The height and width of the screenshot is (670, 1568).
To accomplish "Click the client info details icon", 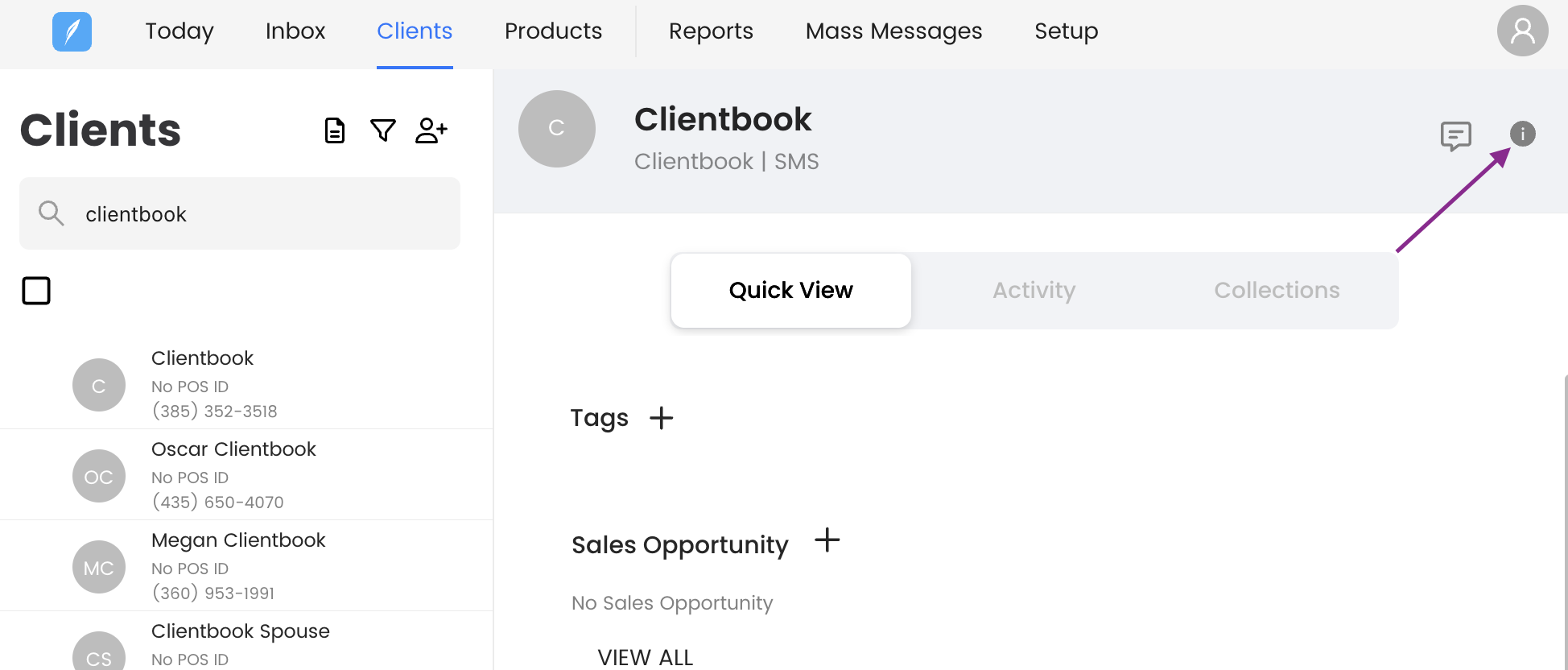I will click(x=1522, y=134).
